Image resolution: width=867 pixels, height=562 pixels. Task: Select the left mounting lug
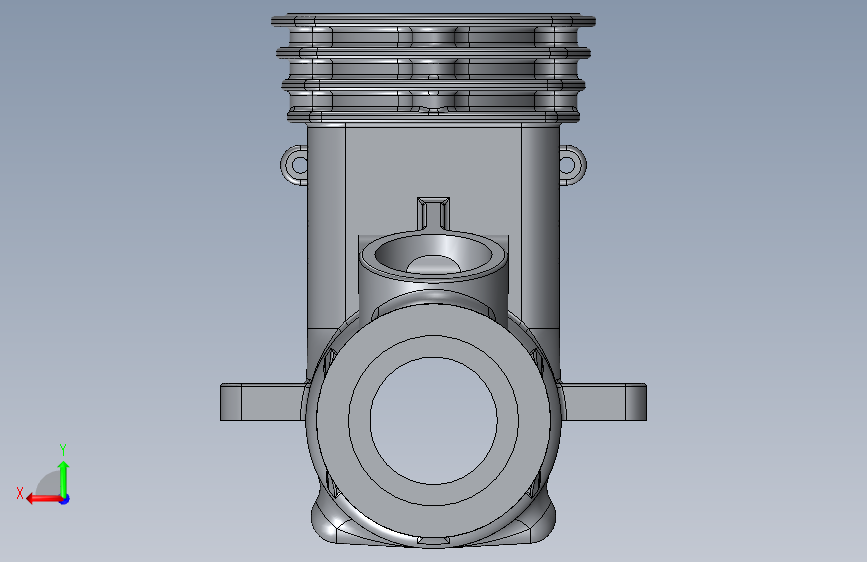pos(262,402)
